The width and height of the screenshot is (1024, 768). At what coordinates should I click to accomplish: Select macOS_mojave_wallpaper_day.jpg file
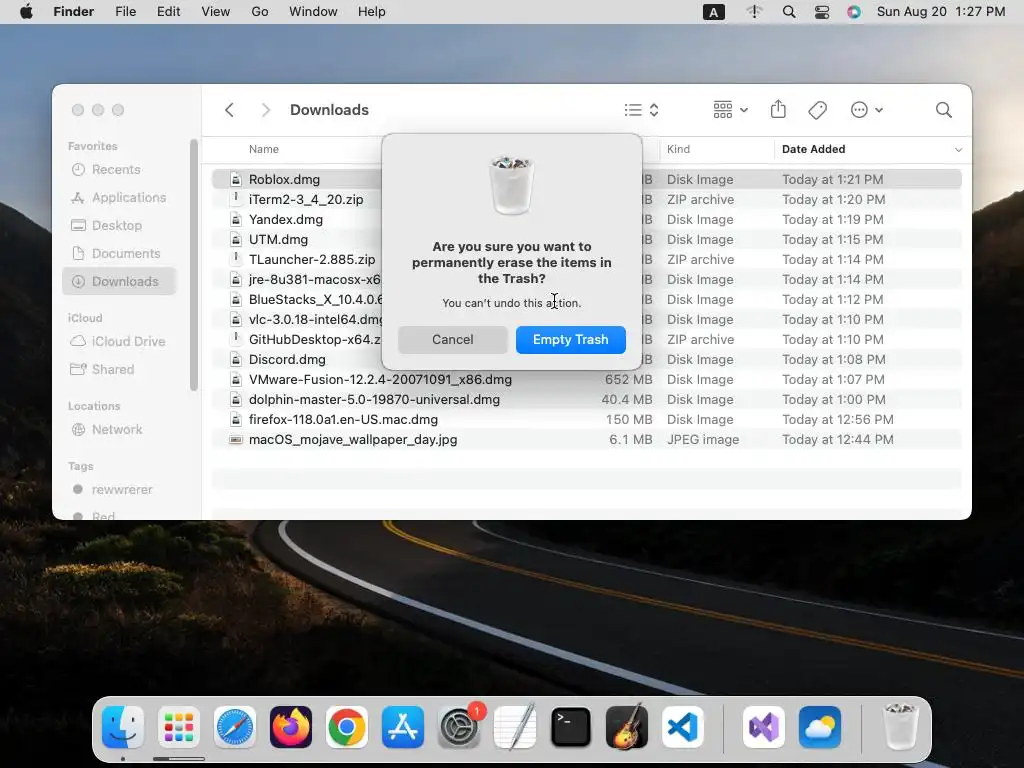coord(586,440)
